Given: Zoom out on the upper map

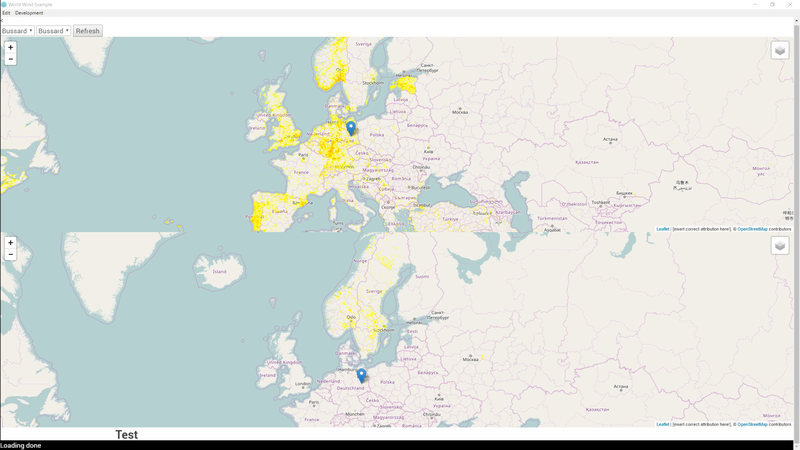Looking at the screenshot, I should [11, 59].
